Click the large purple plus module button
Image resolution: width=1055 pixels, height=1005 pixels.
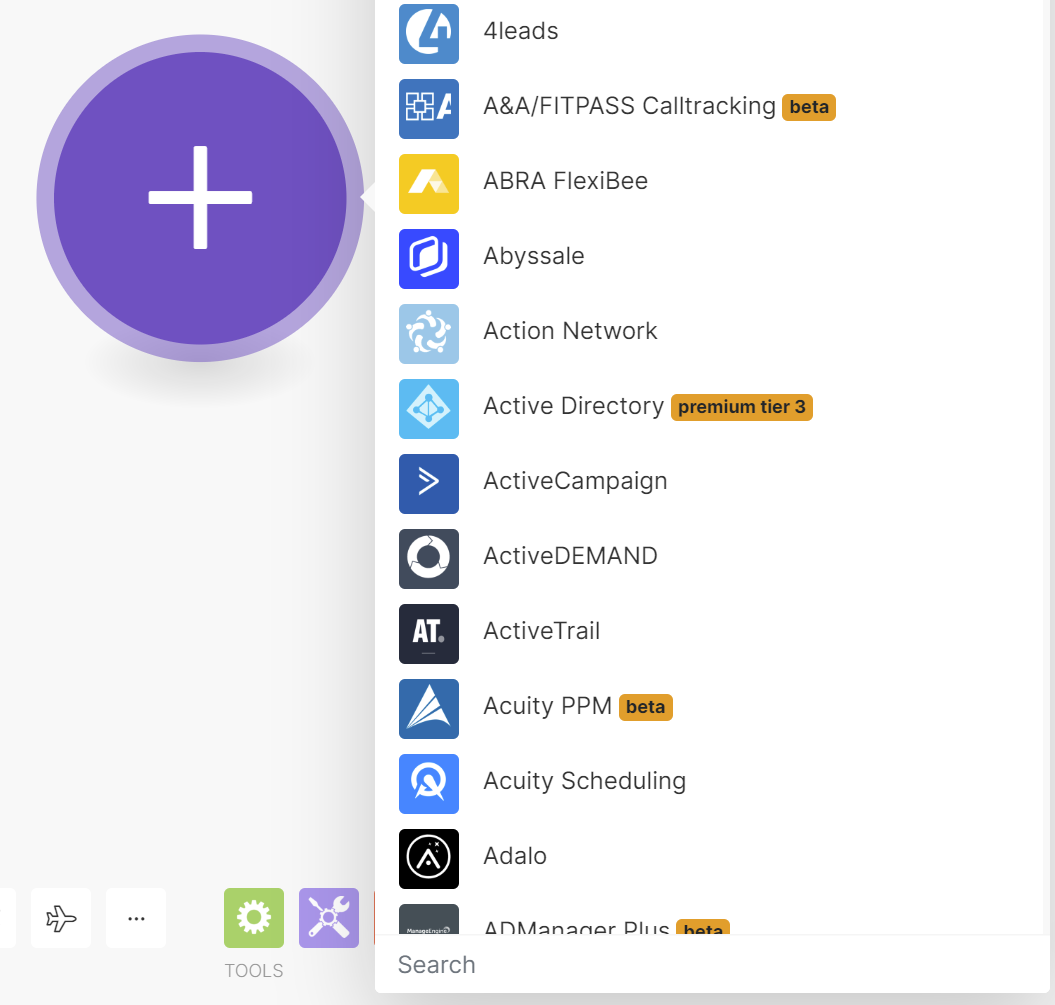pyautogui.click(x=200, y=198)
